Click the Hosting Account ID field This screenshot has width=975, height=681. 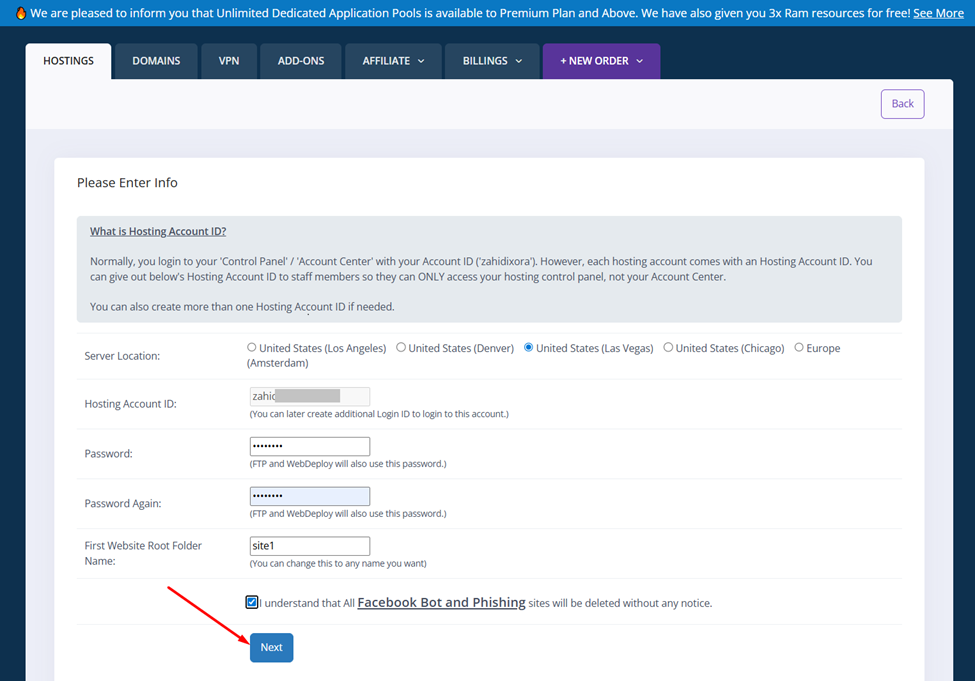click(x=309, y=396)
